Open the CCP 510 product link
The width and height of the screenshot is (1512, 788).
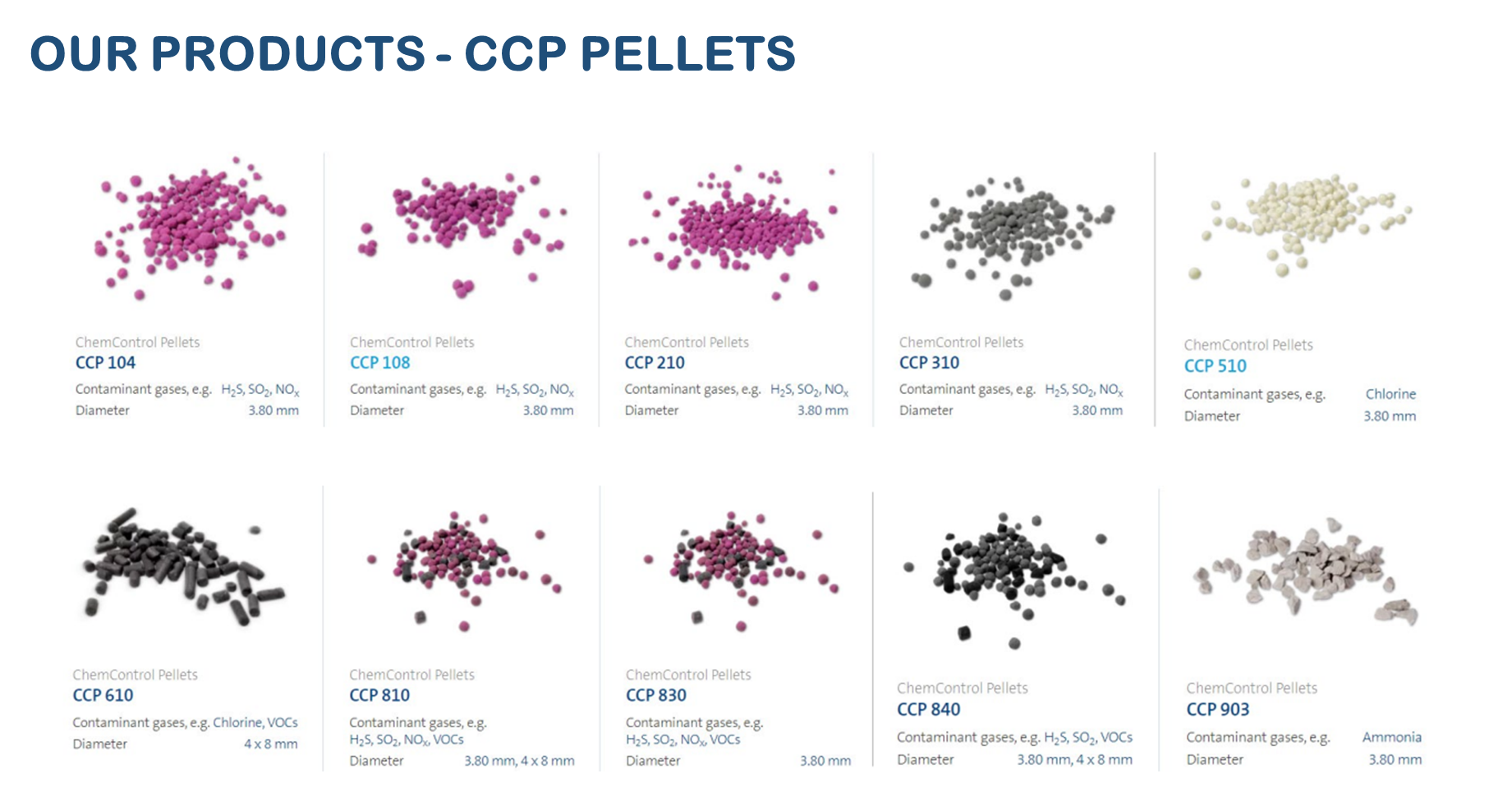point(1215,366)
